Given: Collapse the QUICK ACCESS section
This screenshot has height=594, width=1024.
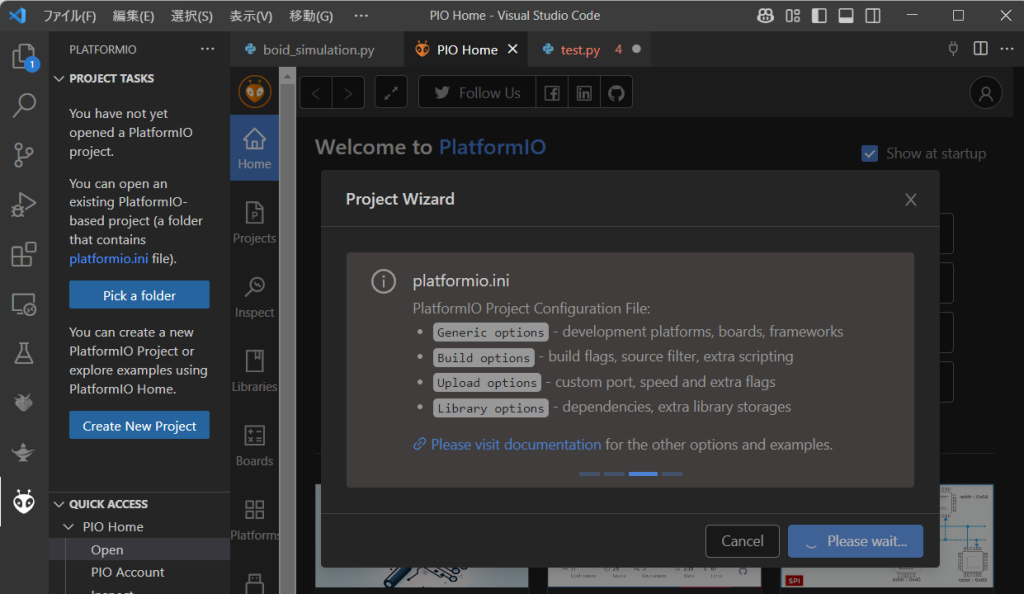Looking at the screenshot, I should (59, 504).
